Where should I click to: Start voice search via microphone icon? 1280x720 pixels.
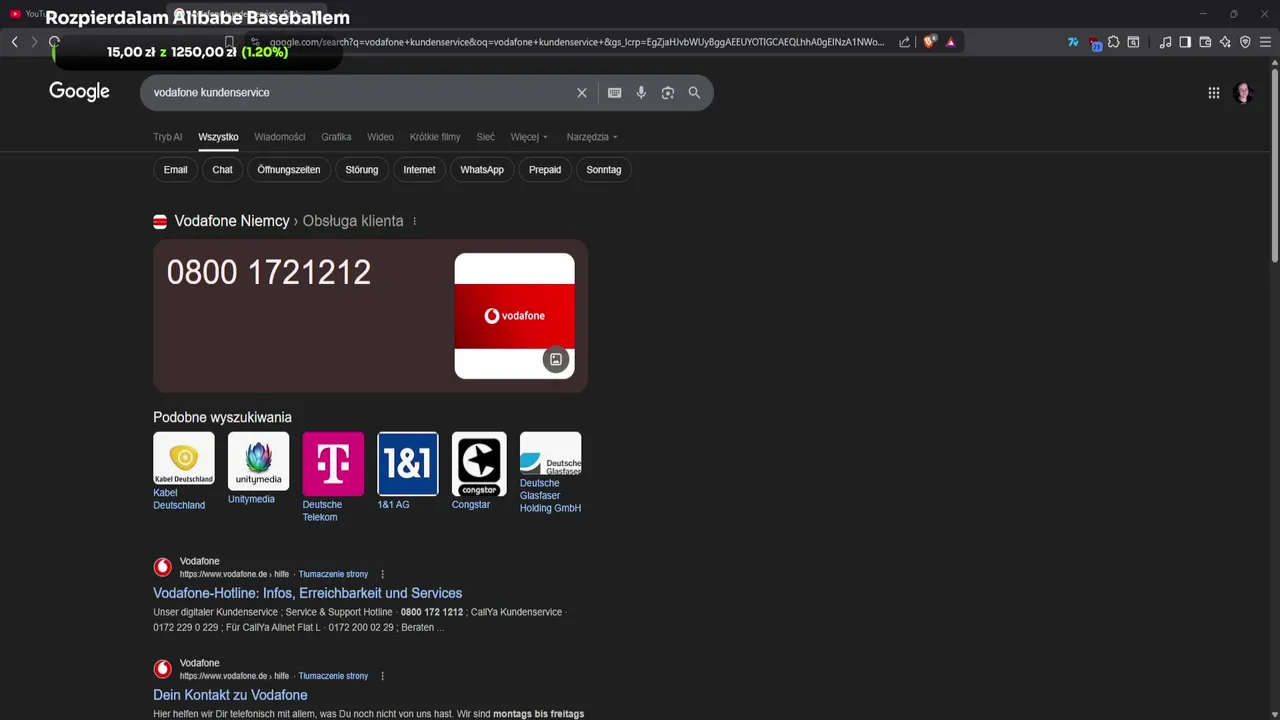pyautogui.click(x=641, y=92)
